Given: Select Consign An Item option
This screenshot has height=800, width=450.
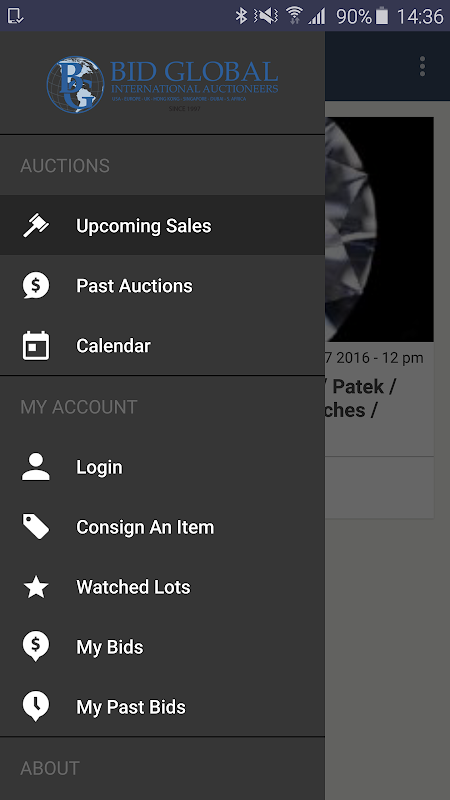Looking at the screenshot, I should (162, 527).
